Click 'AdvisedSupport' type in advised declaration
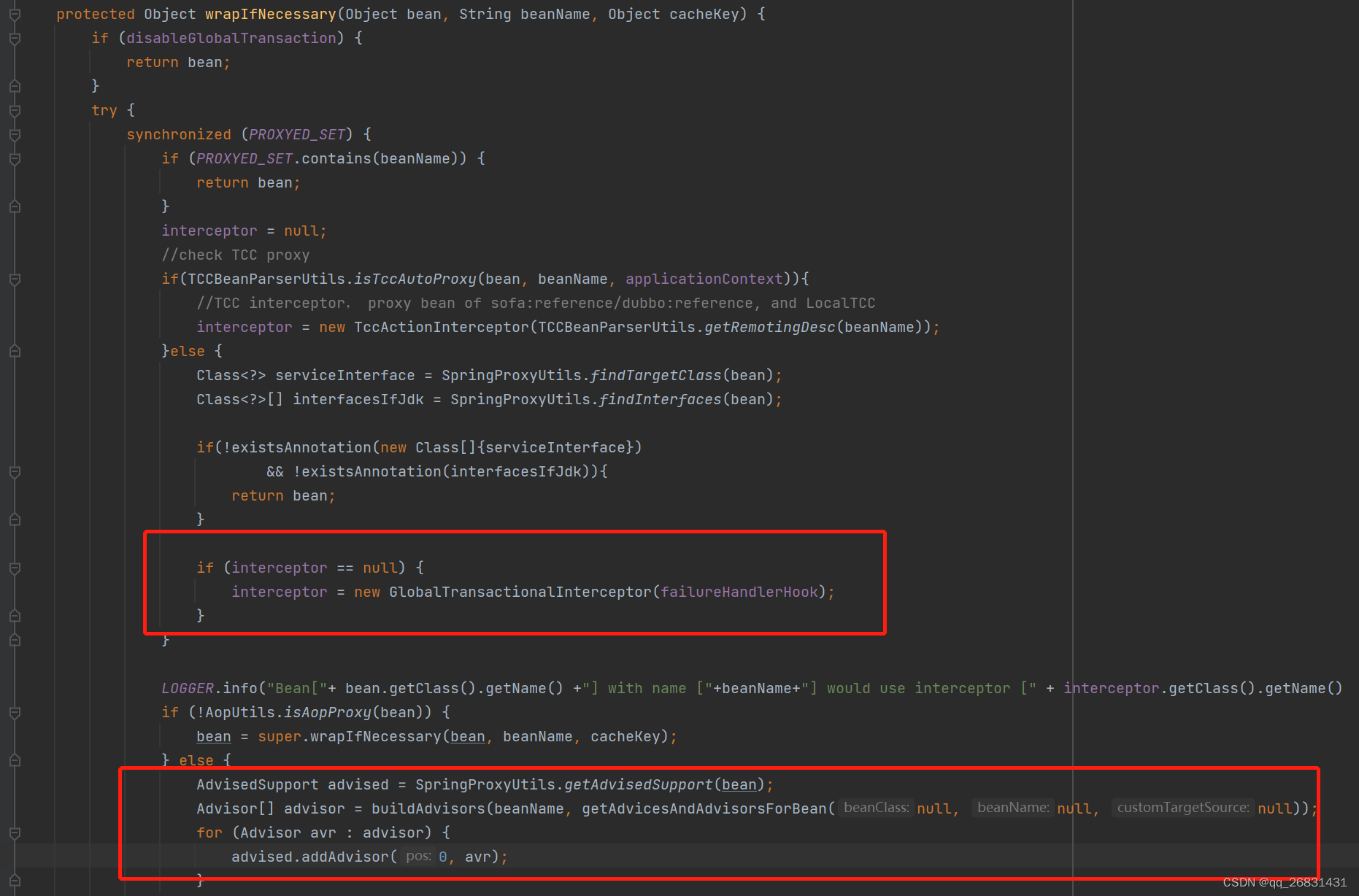 click(258, 785)
